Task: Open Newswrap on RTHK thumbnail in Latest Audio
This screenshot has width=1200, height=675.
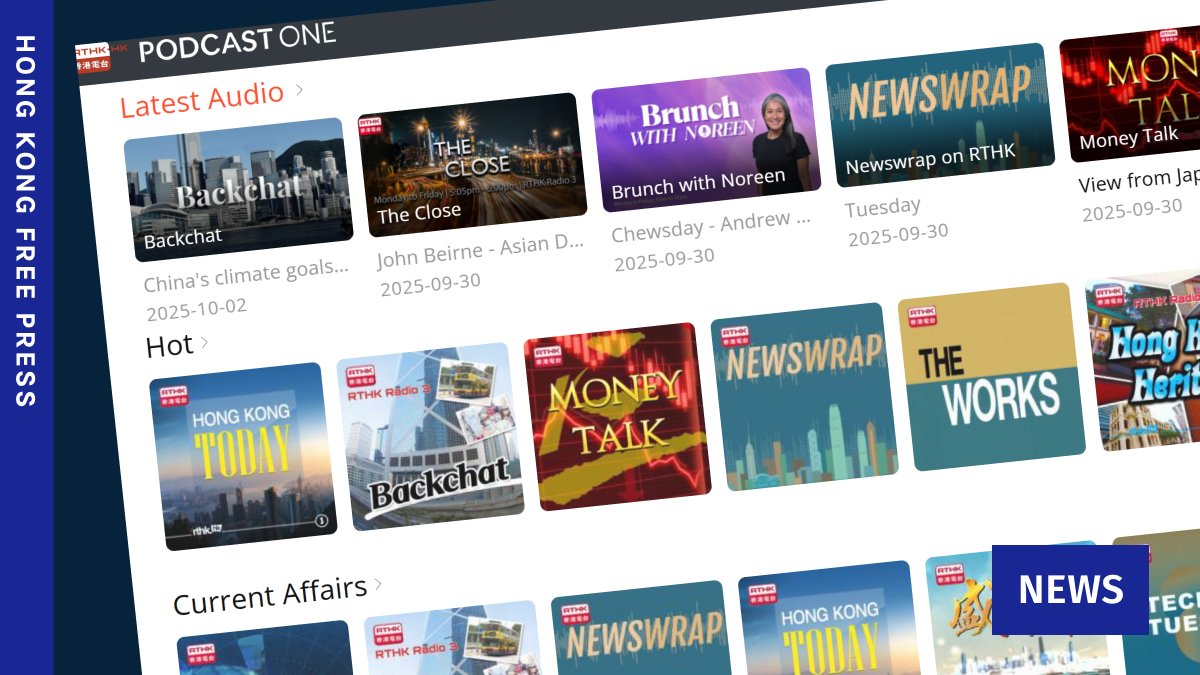Action: 938,115
